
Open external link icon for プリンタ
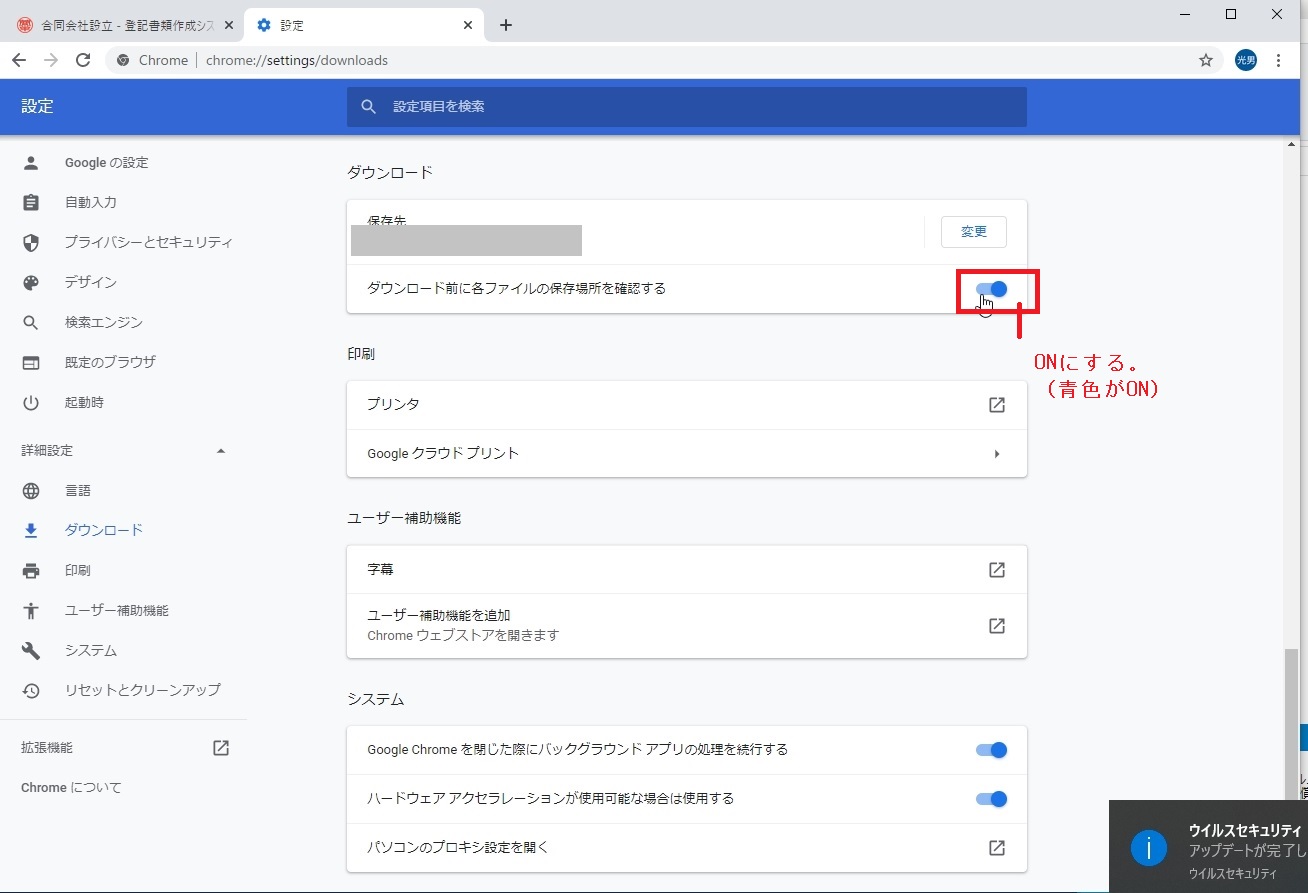pyautogui.click(x=996, y=405)
